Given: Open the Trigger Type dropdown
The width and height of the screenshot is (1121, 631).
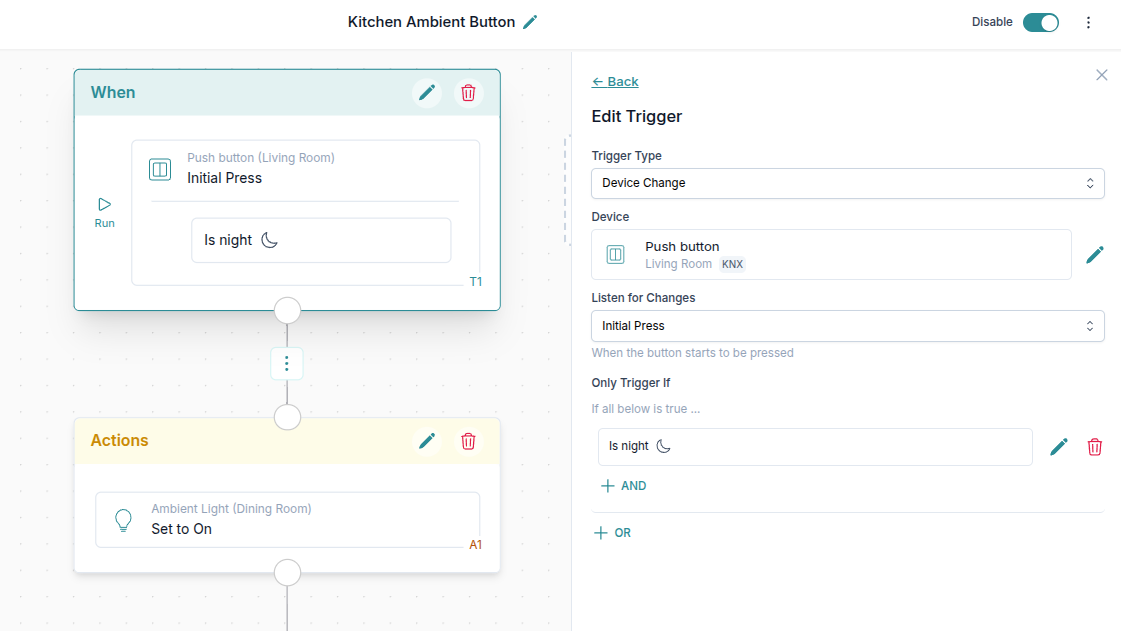Looking at the screenshot, I should [847, 183].
